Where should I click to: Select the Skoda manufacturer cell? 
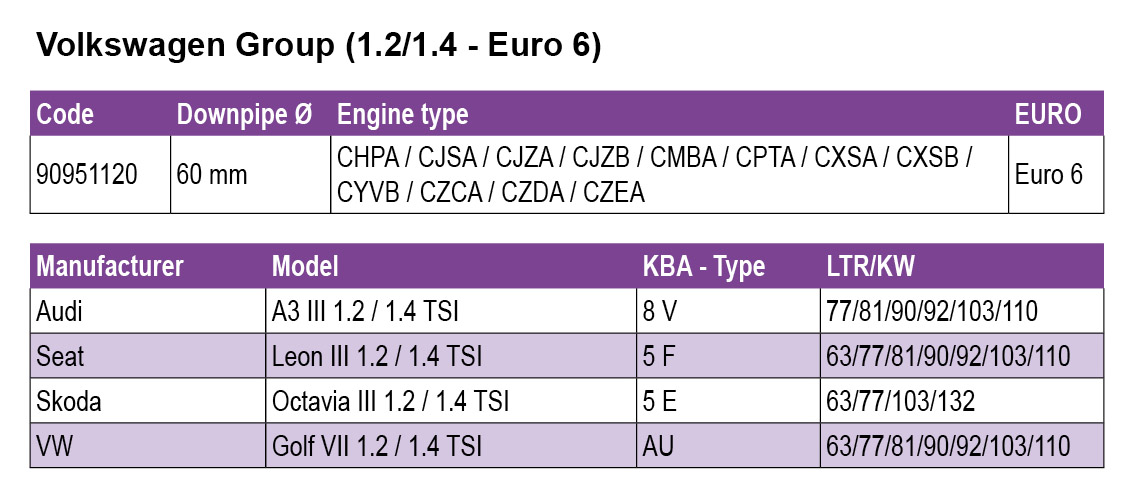(68, 401)
